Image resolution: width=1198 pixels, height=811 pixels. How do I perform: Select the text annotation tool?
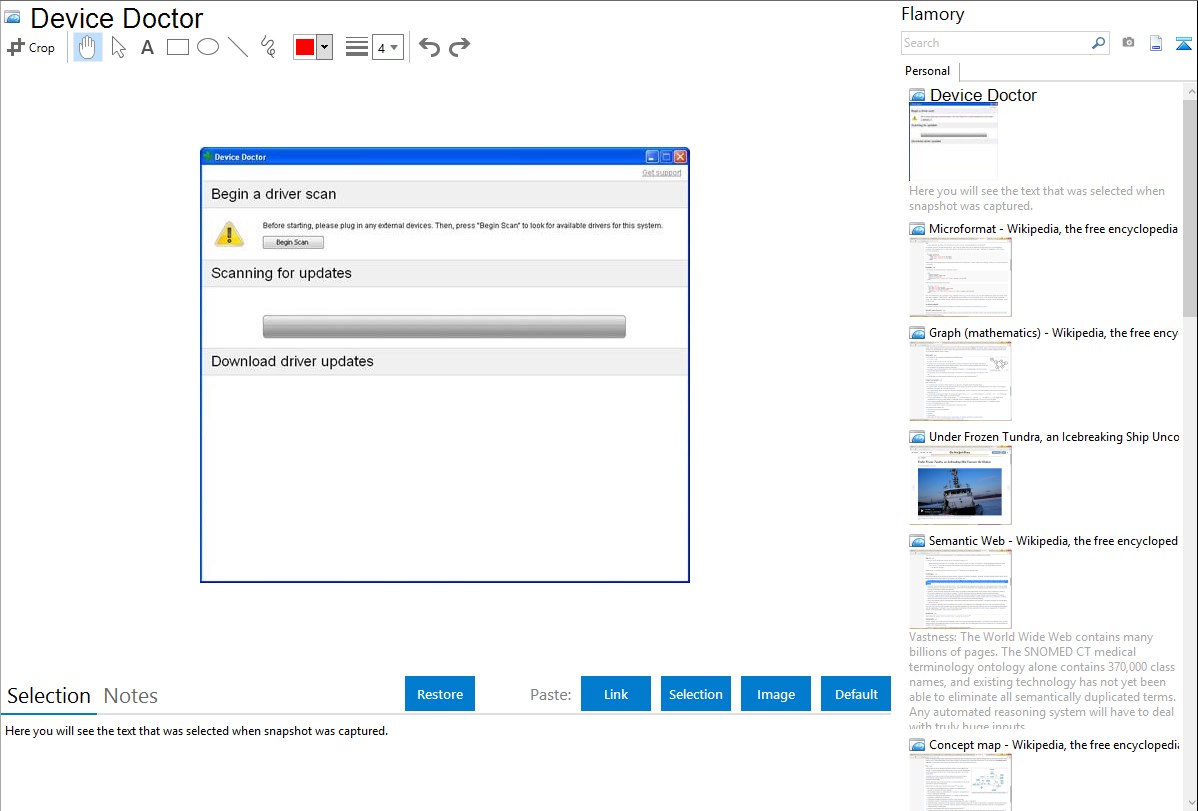[x=147, y=47]
